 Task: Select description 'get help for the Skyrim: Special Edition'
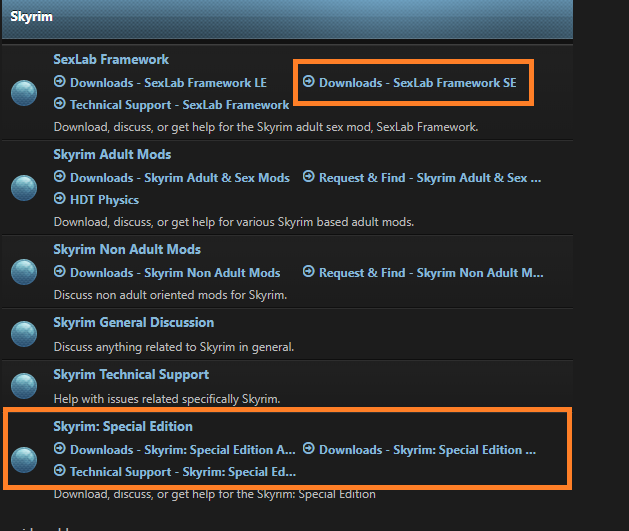[x=215, y=494]
